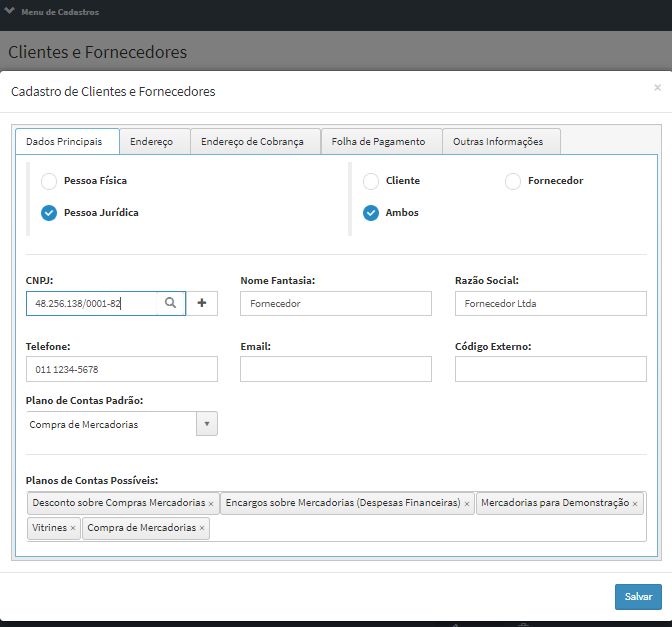This screenshot has width=672, height=627.
Task: Click the Clientes e Fornecedores page heading
Action: (97, 52)
